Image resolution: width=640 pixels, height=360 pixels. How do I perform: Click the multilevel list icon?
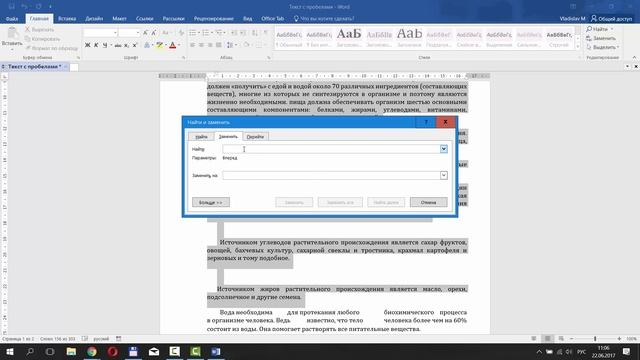pos(219,33)
